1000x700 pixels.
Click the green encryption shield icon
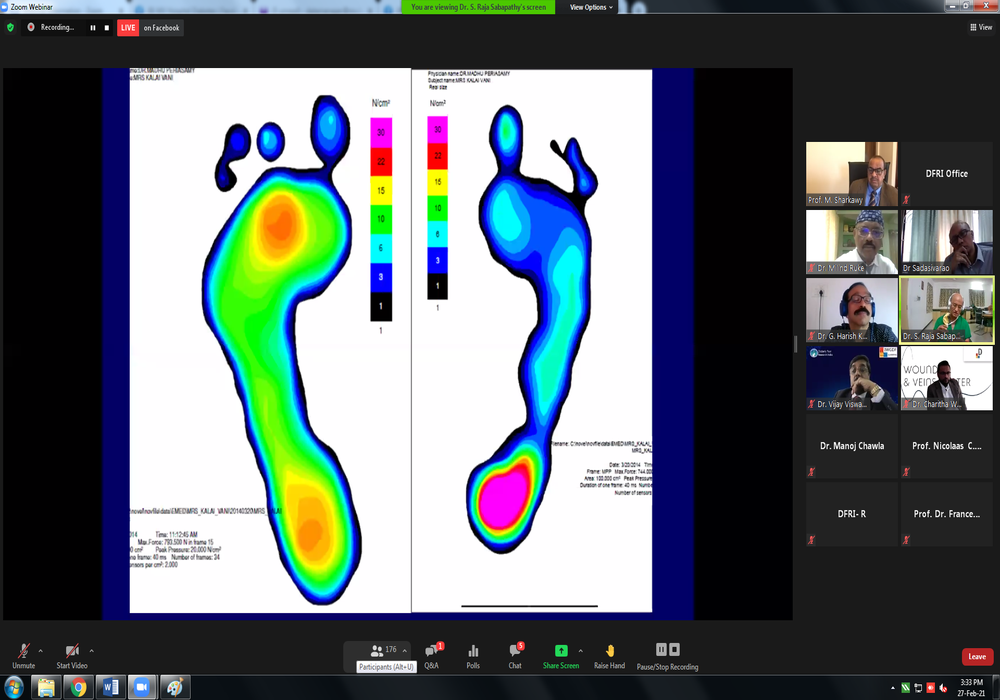[11, 28]
